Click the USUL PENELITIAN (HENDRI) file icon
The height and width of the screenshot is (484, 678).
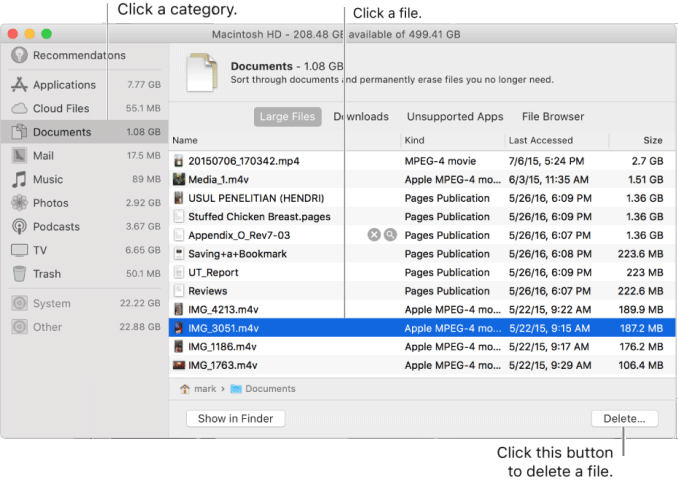click(x=178, y=198)
